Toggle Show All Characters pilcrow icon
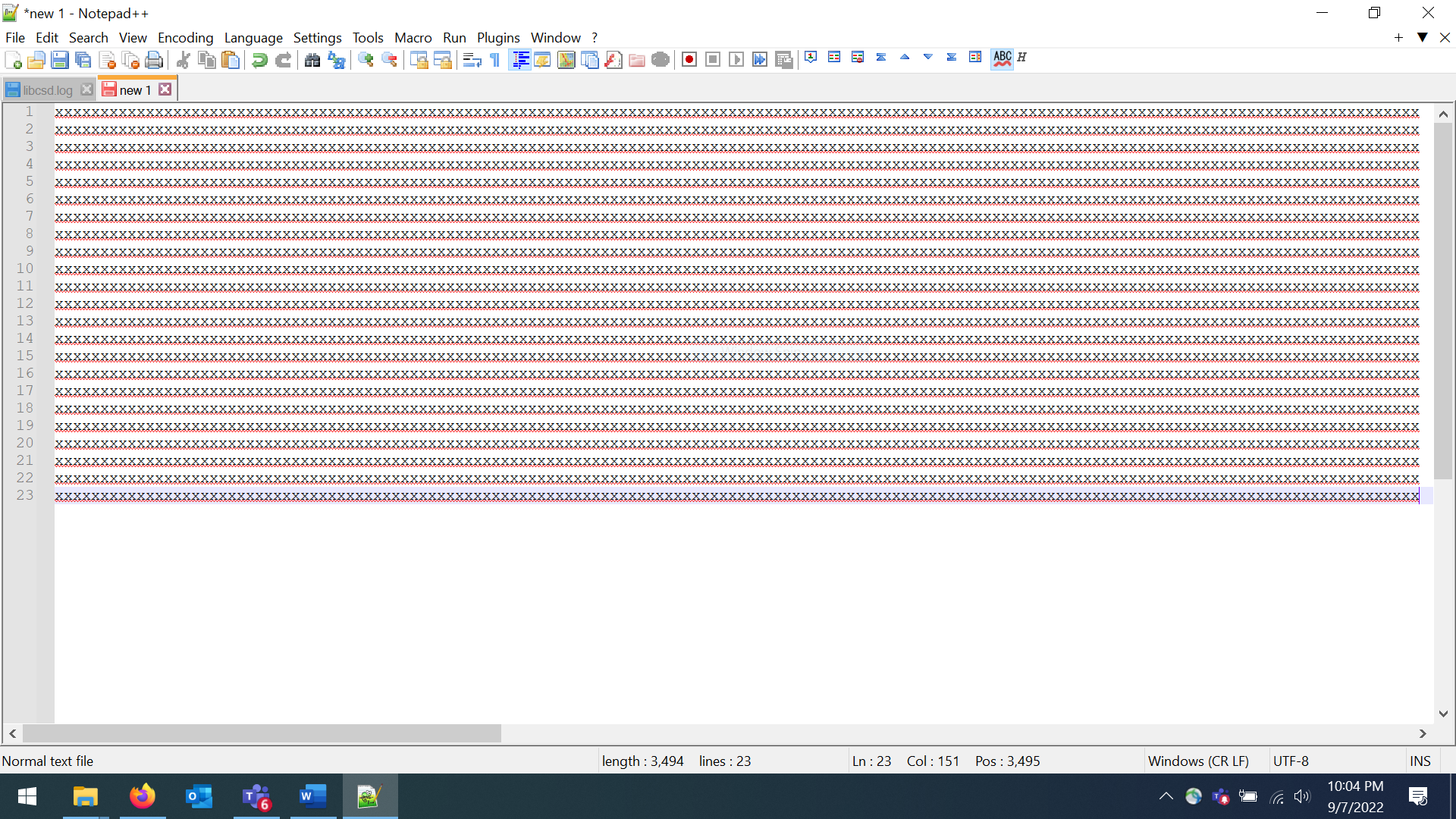 pyautogui.click(x=495, y=60)
